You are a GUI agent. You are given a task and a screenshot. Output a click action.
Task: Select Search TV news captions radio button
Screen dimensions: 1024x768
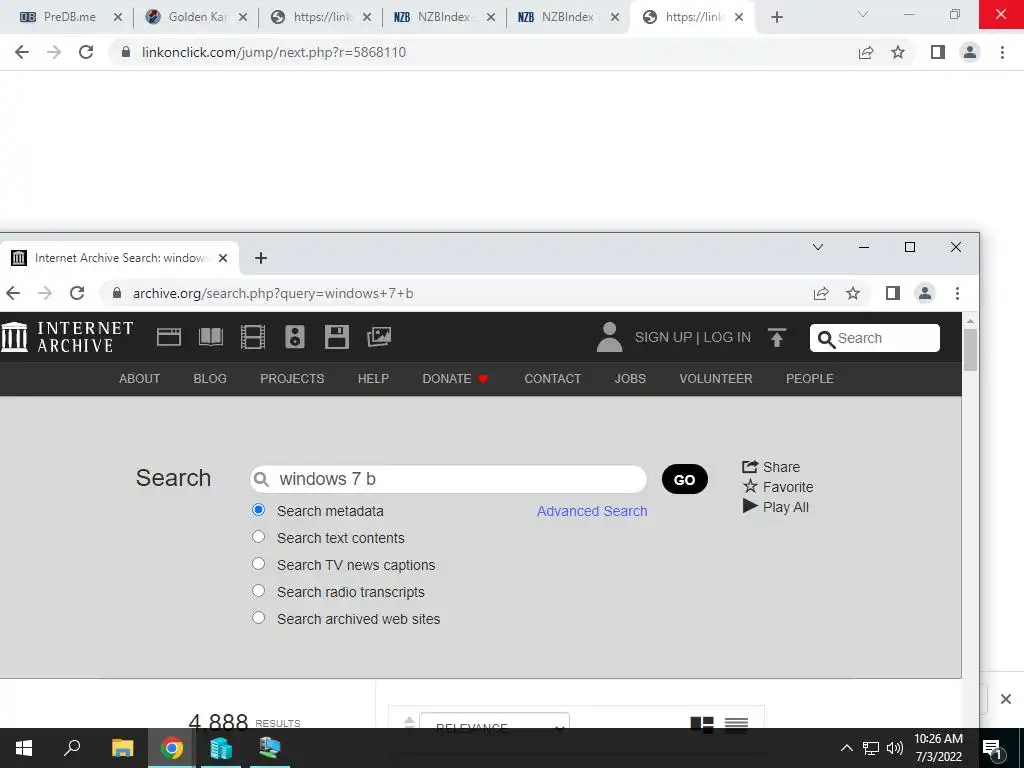click(x=259, y=564)
